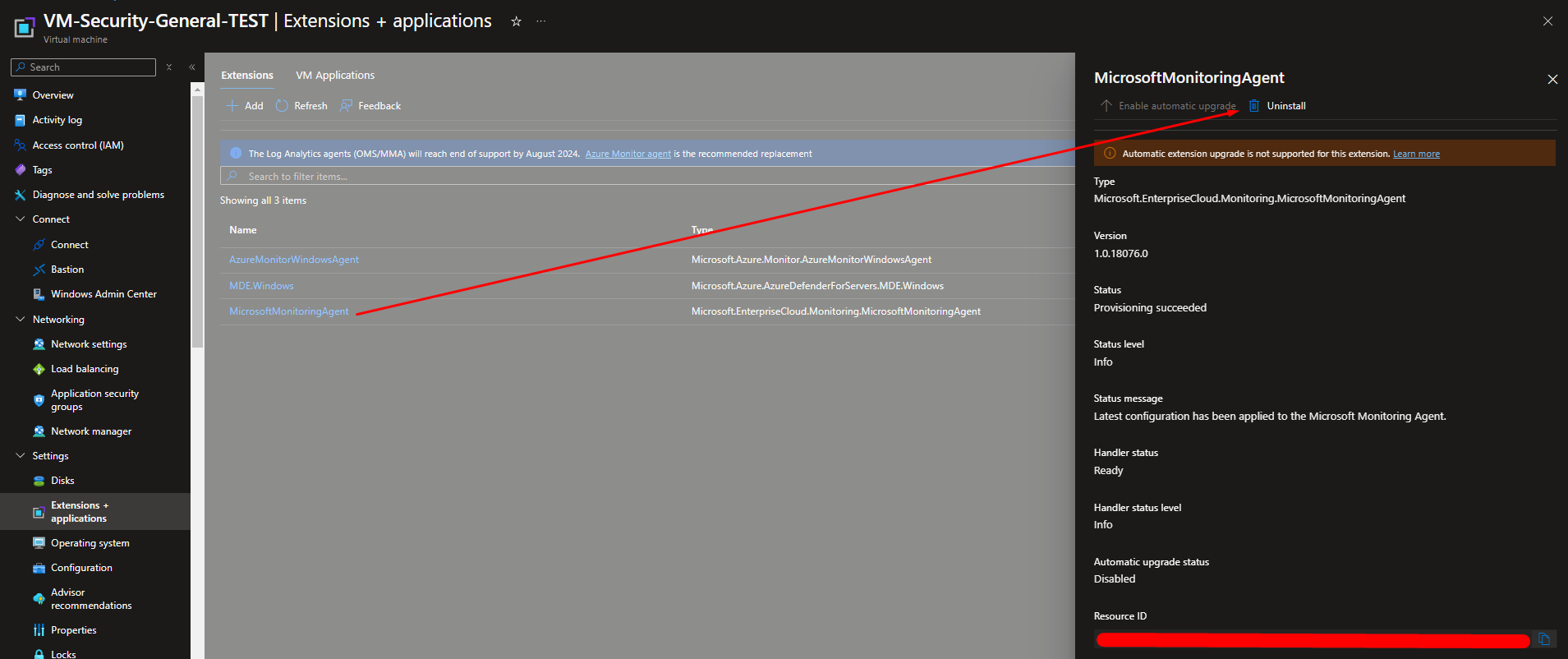Open Advisor recommendations
1568x659 pixels.
[90, 599]
